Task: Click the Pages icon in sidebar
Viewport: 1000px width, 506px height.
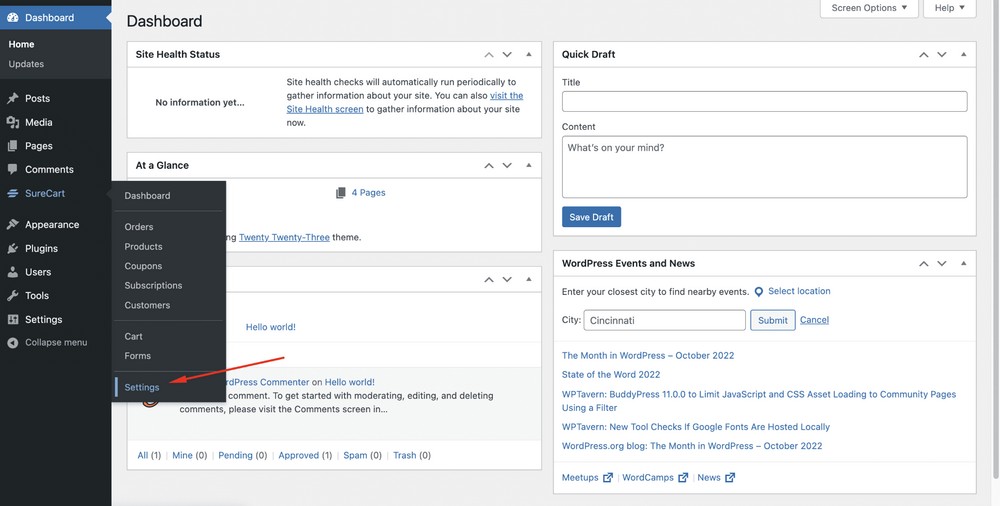Action: pyautogui.click(x=13, y=146)
